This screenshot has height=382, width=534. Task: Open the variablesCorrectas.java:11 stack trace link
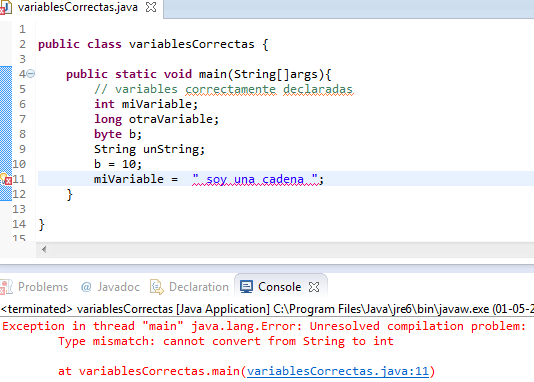(338, 371)
